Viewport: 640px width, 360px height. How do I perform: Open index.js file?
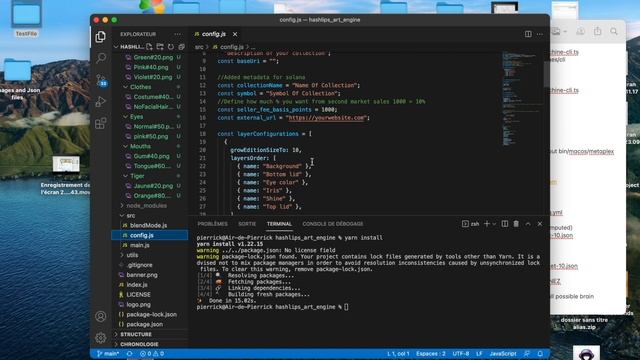(137, 284)
